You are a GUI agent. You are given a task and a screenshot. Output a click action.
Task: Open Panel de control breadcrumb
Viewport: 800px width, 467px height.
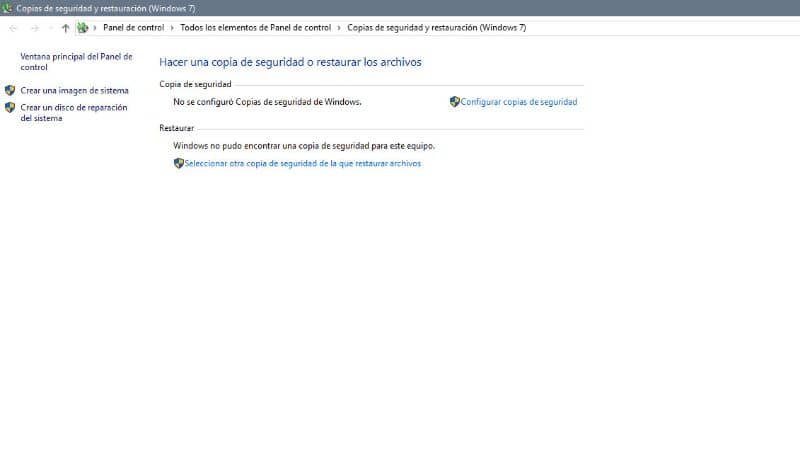coord(134,28)
